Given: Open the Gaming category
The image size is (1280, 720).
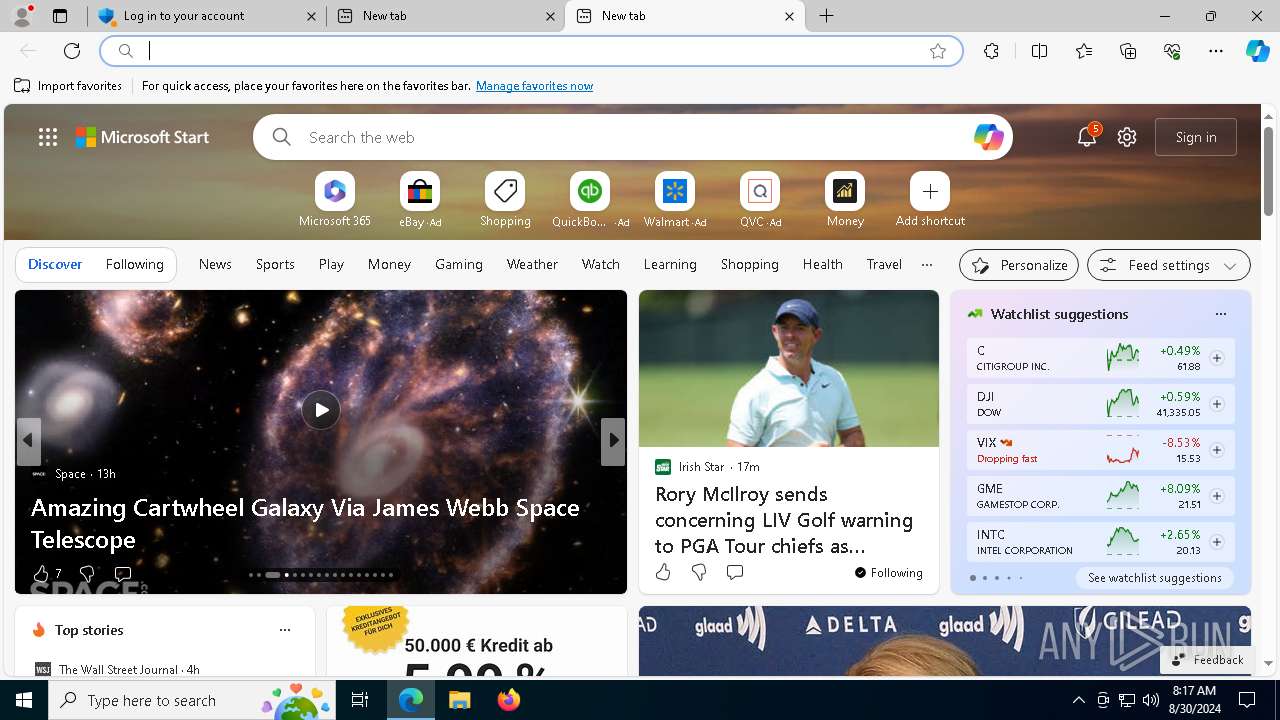Looking at the screenshot, I should click(459, 264).
